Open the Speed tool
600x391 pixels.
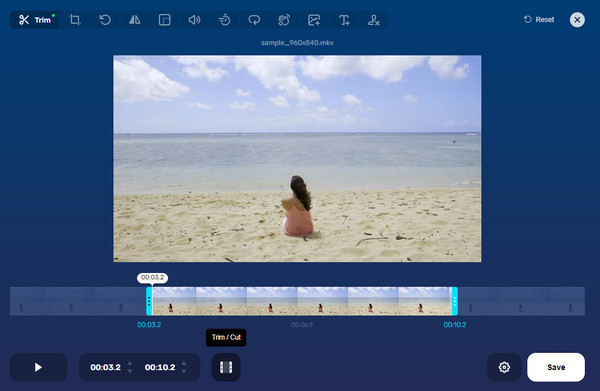click(225, 20)
